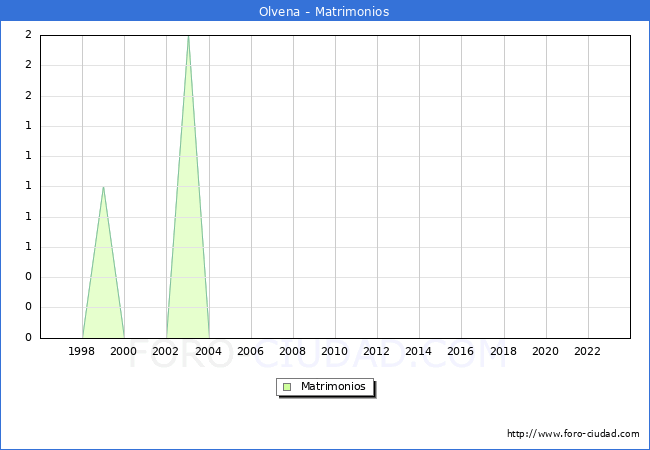Click the 2004 x-axis label
Viewport: 650px width, 450px height.
coord(208,351)
